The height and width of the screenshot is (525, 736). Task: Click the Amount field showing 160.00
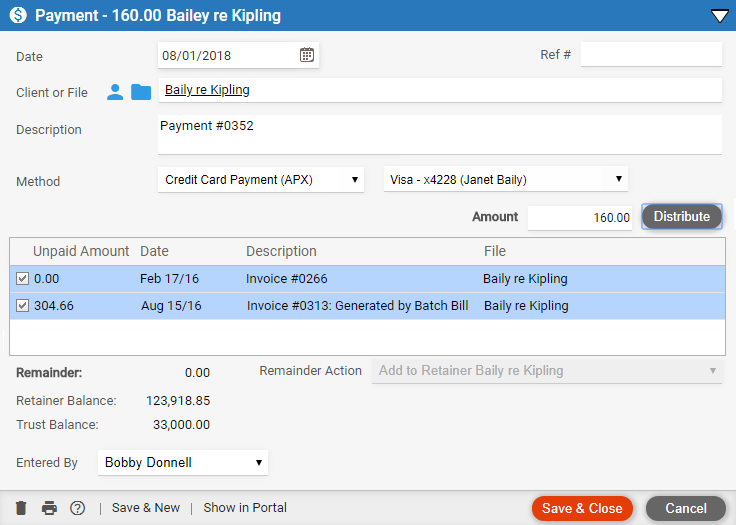tap(581, 217)
